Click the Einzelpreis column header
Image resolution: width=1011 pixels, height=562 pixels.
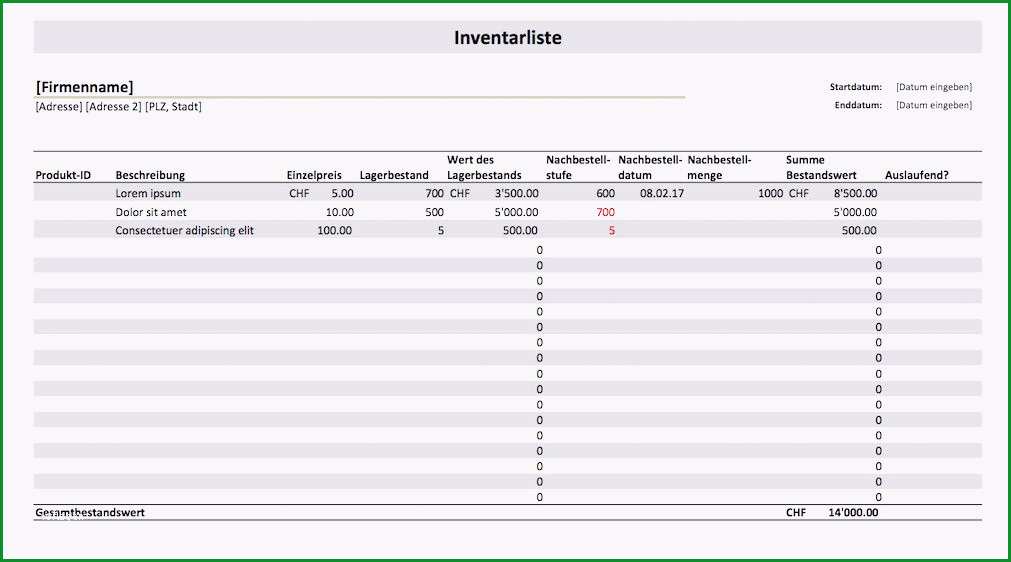[314, 175]
